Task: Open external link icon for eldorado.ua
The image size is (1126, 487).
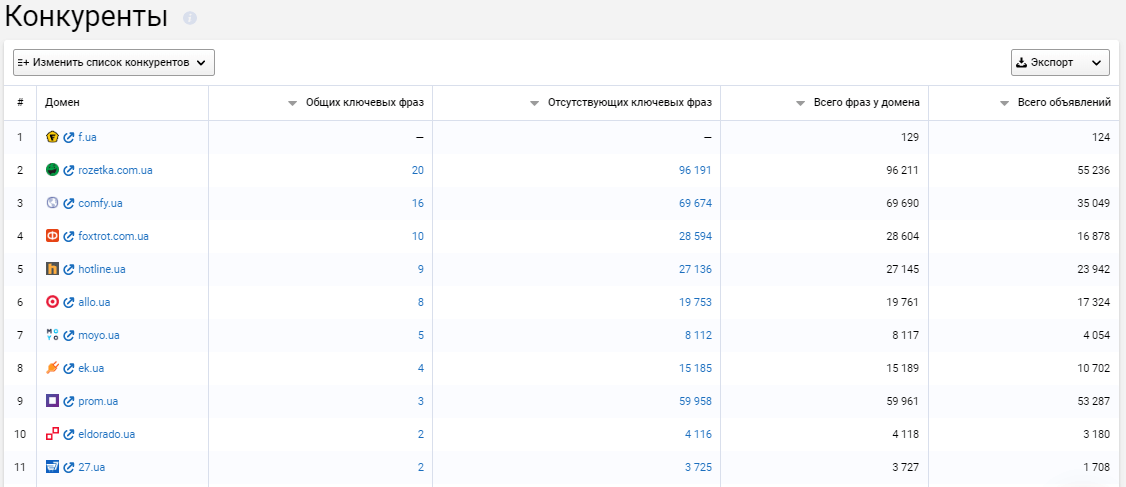Action: pos(69,434)
